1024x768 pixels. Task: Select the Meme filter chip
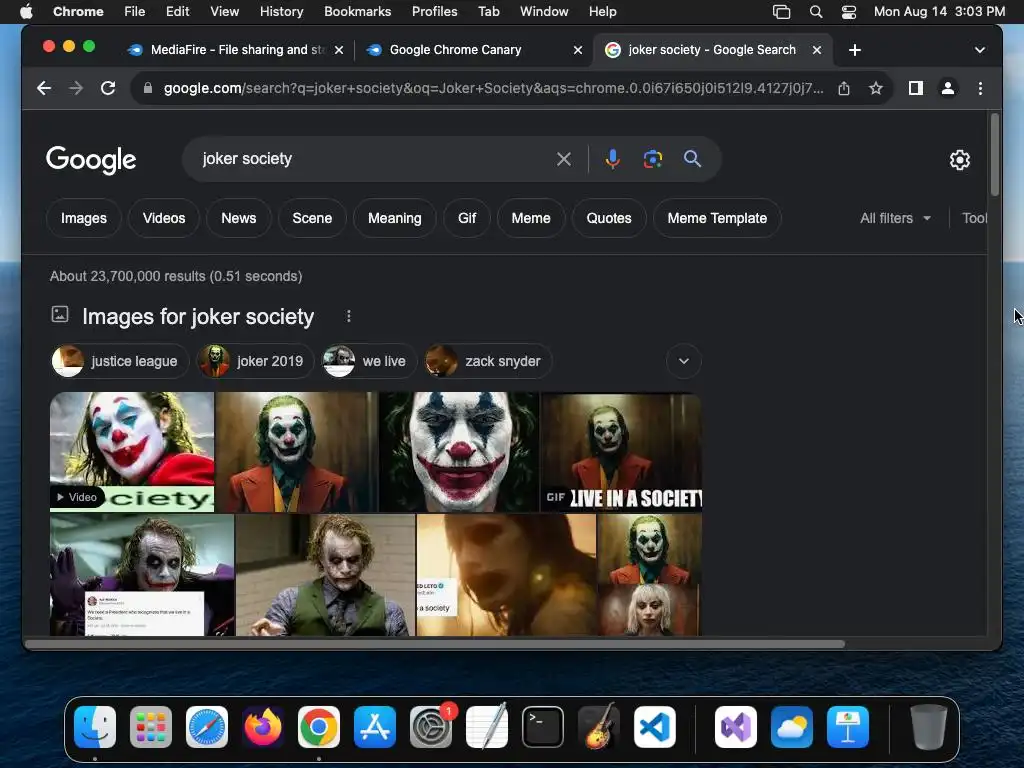click(531, 218)
